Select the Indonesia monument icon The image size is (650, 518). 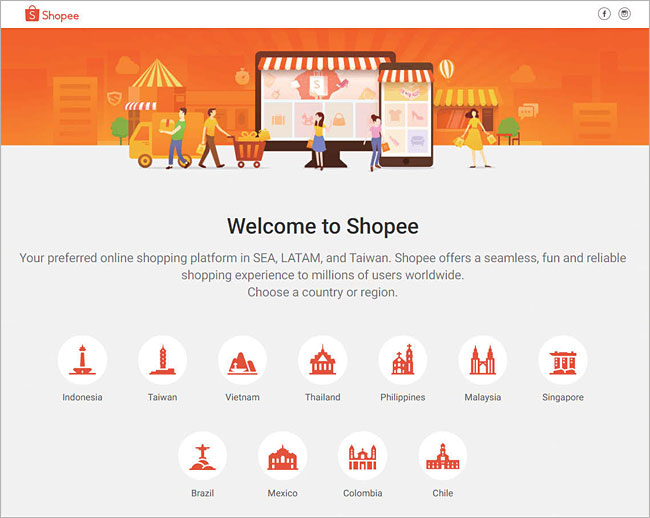click(82, 360)
